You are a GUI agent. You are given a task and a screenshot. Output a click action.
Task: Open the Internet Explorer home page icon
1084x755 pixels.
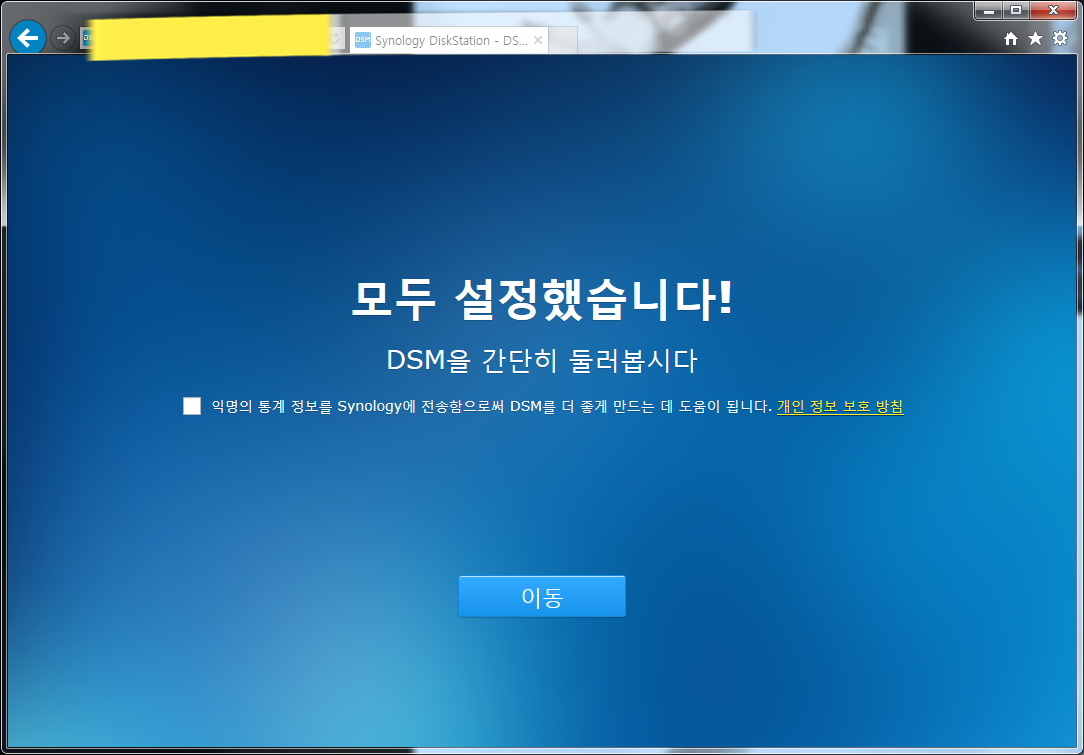pyautogui.click(x=1010, y=37)
